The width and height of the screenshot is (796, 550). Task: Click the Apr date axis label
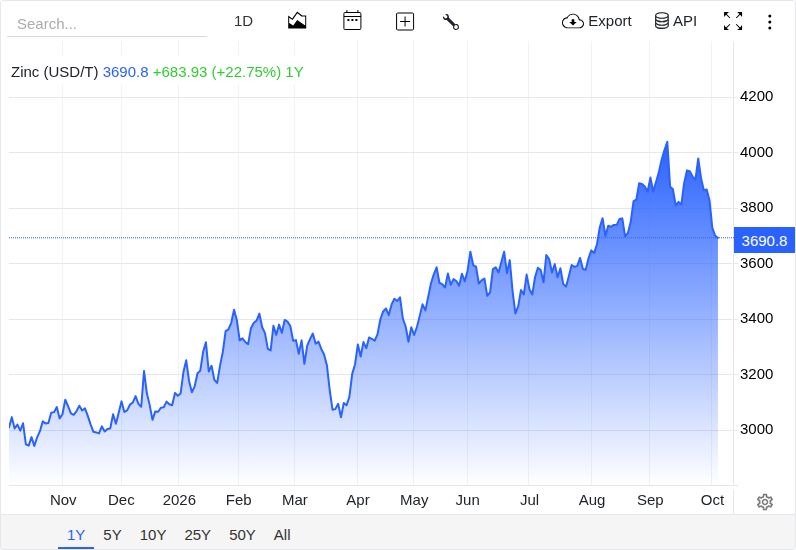(358, 500)
